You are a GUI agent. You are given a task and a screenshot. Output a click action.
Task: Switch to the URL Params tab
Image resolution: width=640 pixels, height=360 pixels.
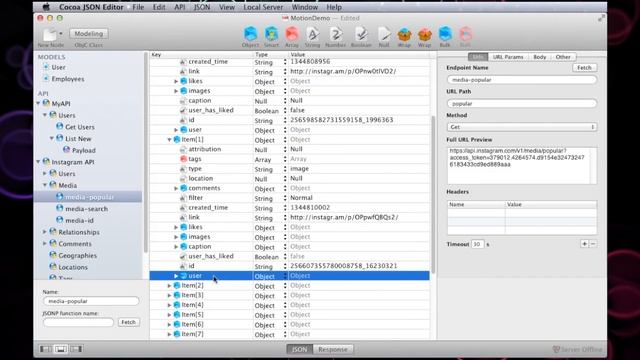pos(508,57)
